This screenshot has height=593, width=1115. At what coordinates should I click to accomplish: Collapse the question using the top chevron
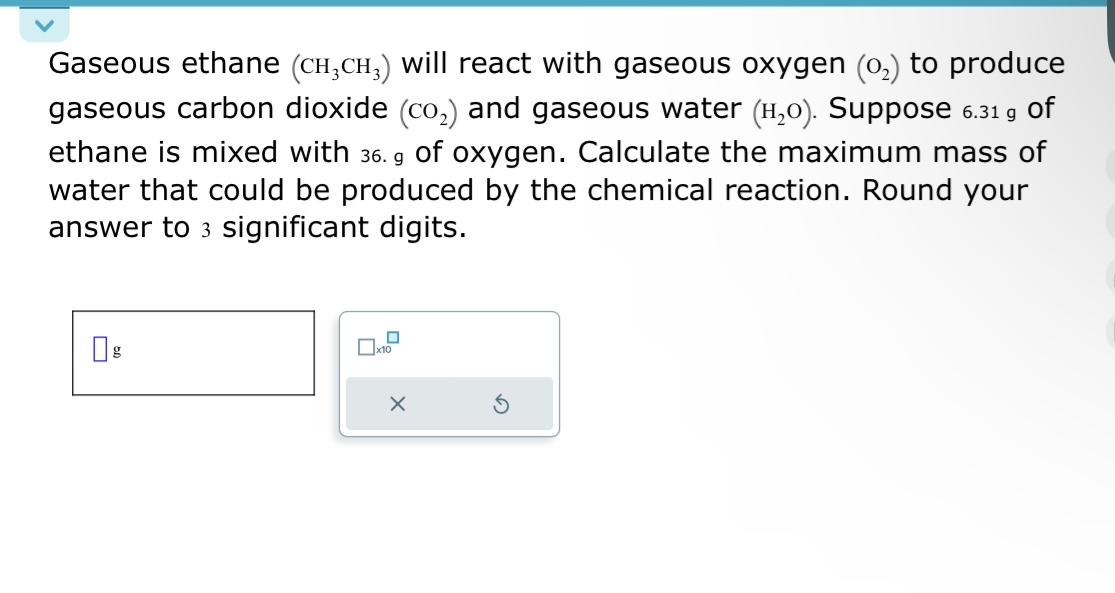coord(44,26)
